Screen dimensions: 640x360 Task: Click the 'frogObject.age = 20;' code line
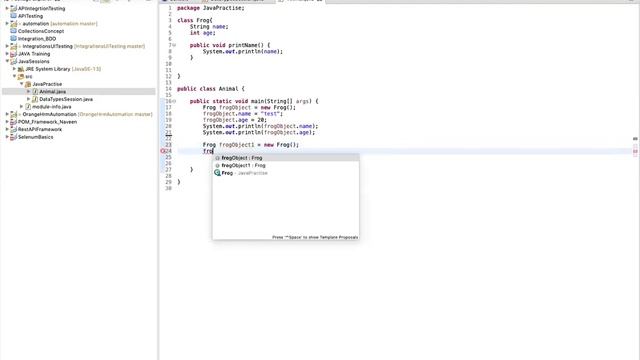tap(235, 120)
